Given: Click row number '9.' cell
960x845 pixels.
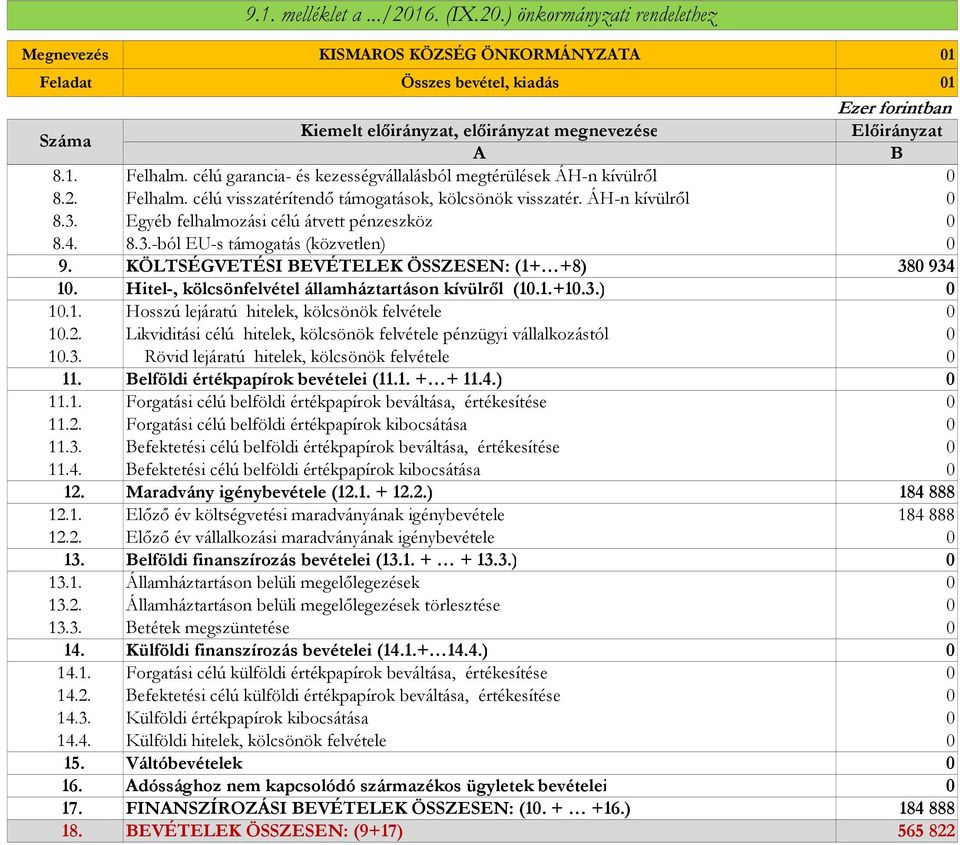Looking at the screenshot, I should [65, 266].
